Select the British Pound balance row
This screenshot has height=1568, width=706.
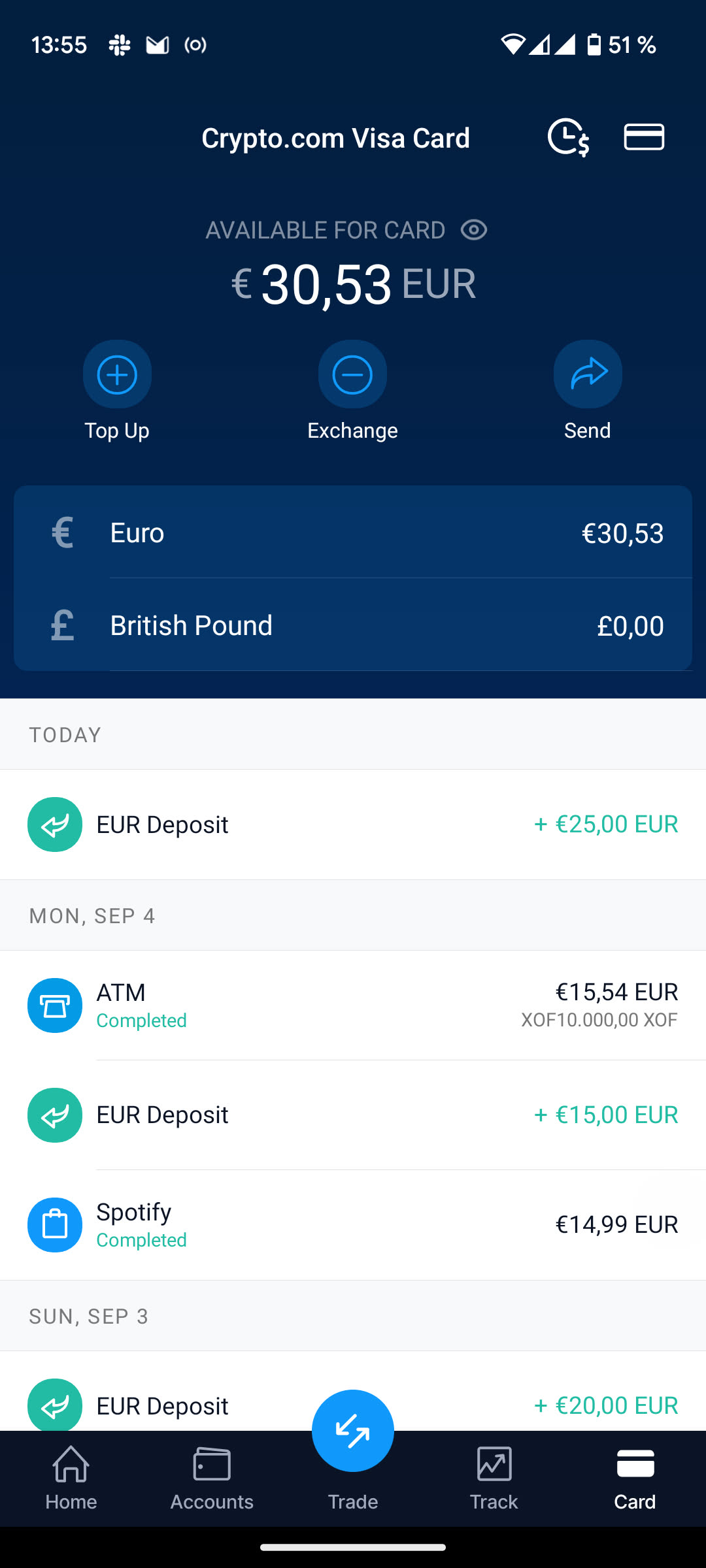point(353,625)
